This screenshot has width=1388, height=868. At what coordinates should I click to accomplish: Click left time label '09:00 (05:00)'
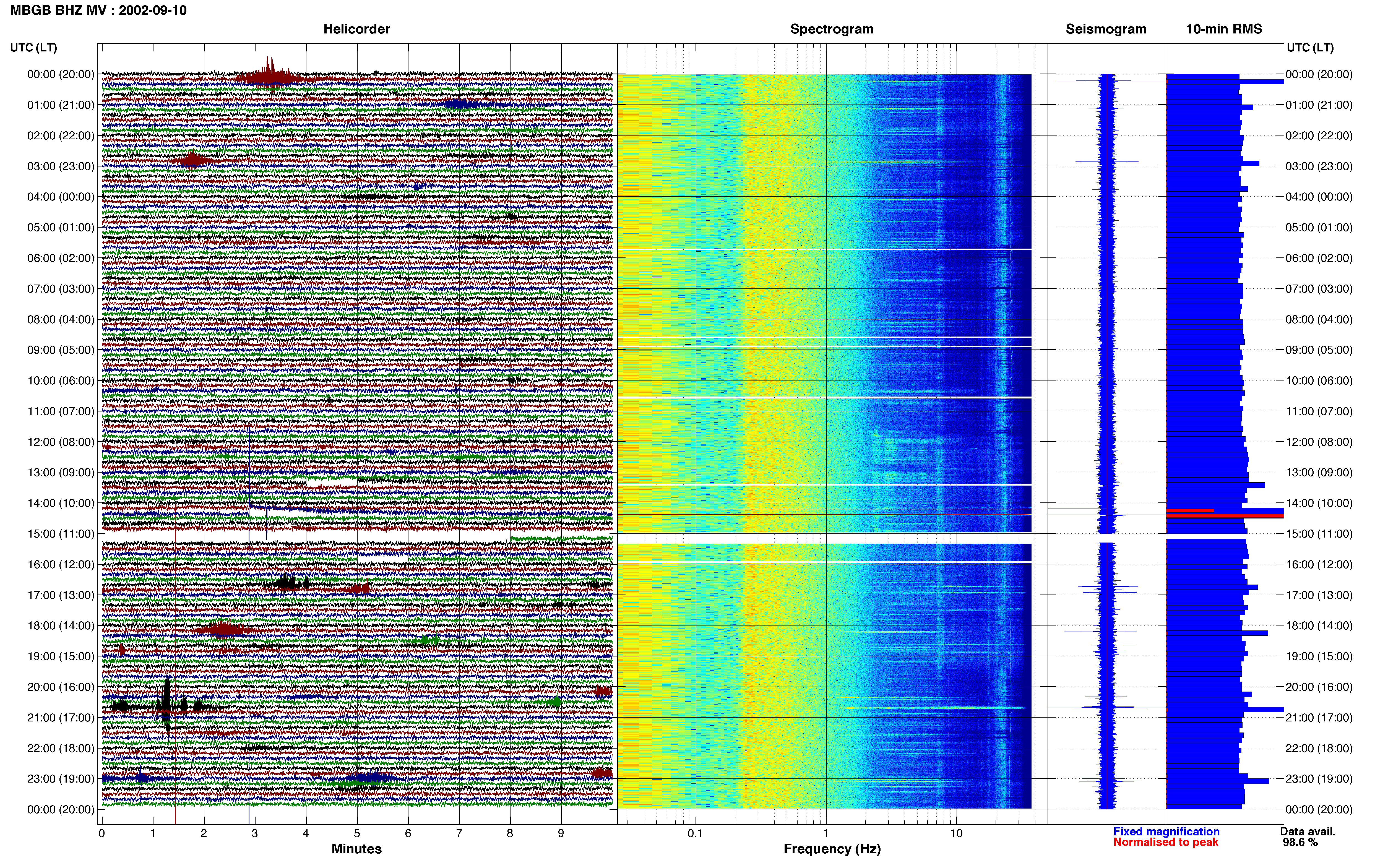click(61, 350)
